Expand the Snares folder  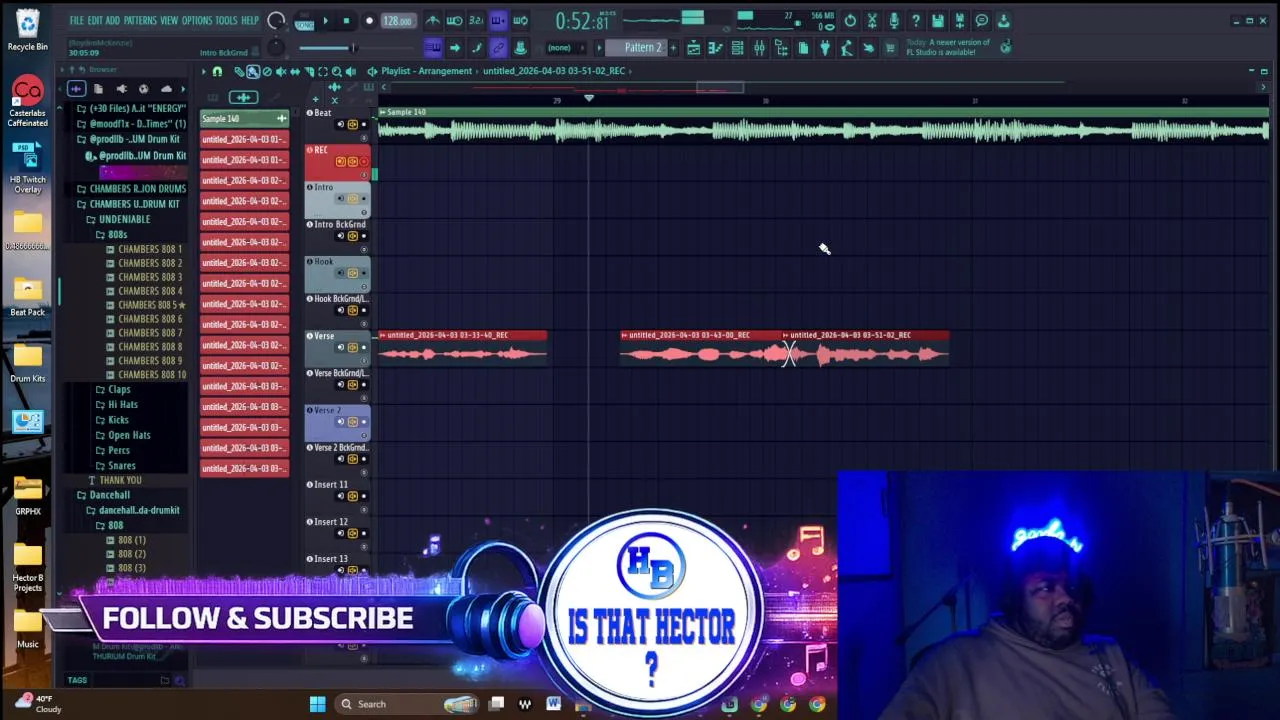pyautogui.click(x=115, y=465)
